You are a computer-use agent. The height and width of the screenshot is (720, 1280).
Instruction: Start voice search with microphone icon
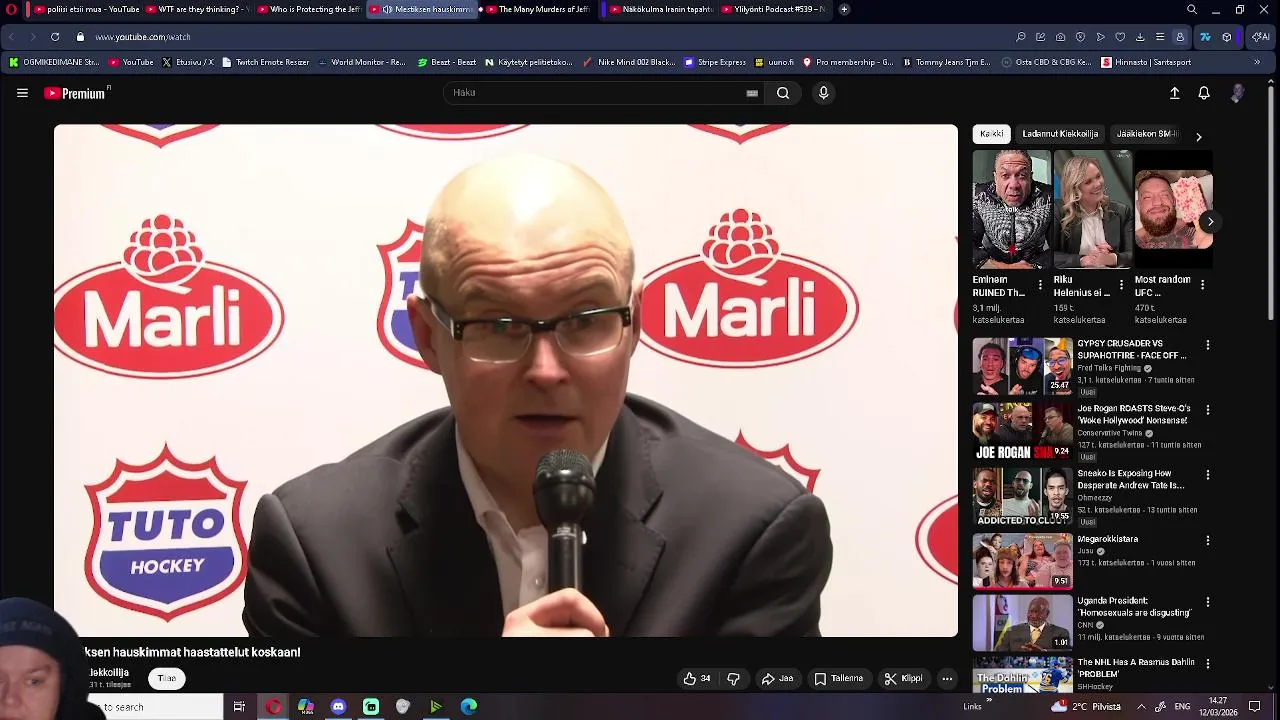tap(823, 93)
